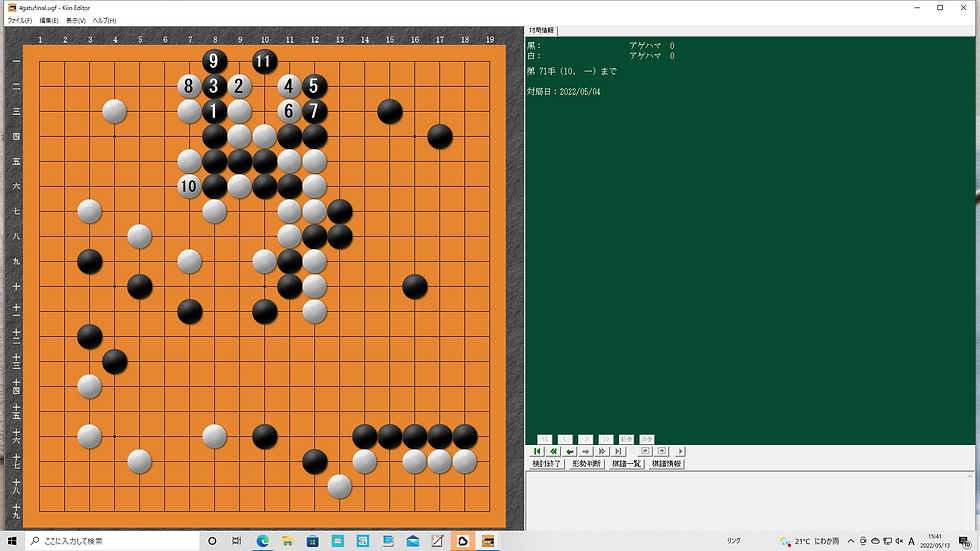
Task: Click the greyed double-right variation button
Action: click(x=606, y=439)
